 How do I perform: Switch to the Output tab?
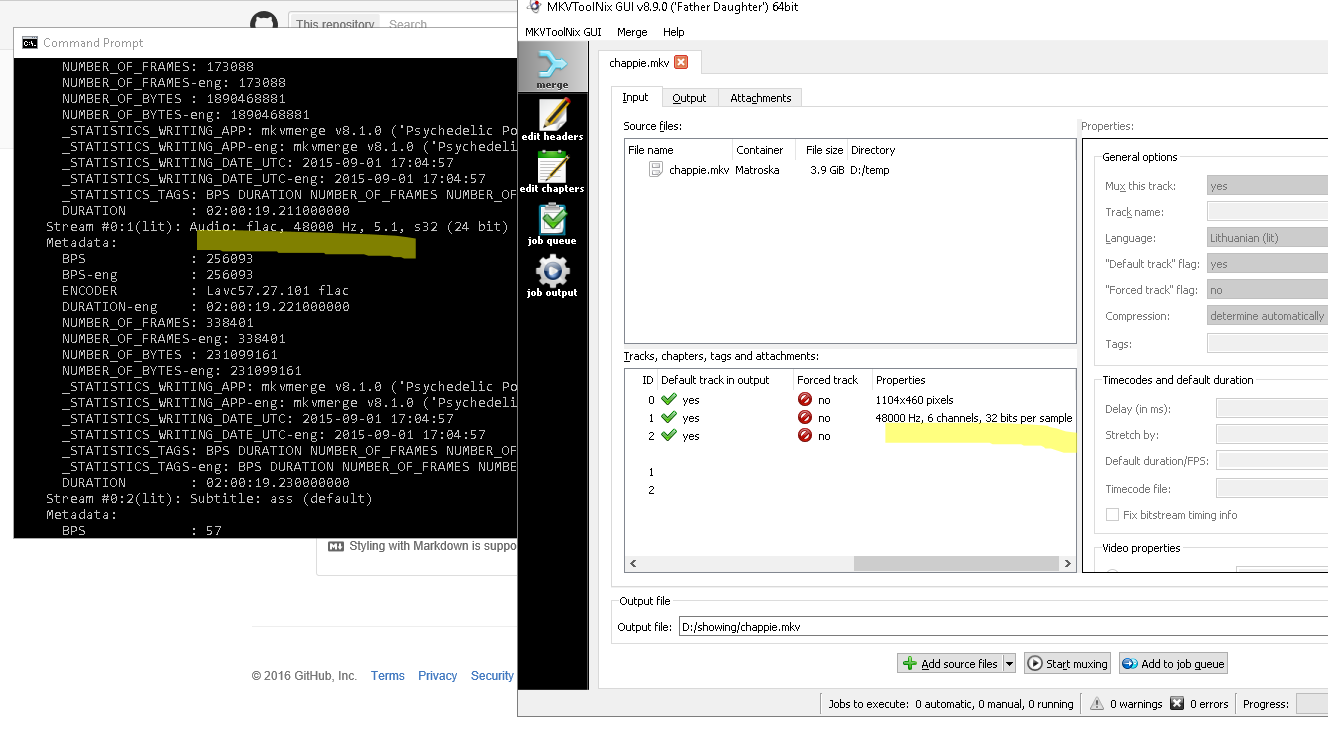tap(689, 98)
